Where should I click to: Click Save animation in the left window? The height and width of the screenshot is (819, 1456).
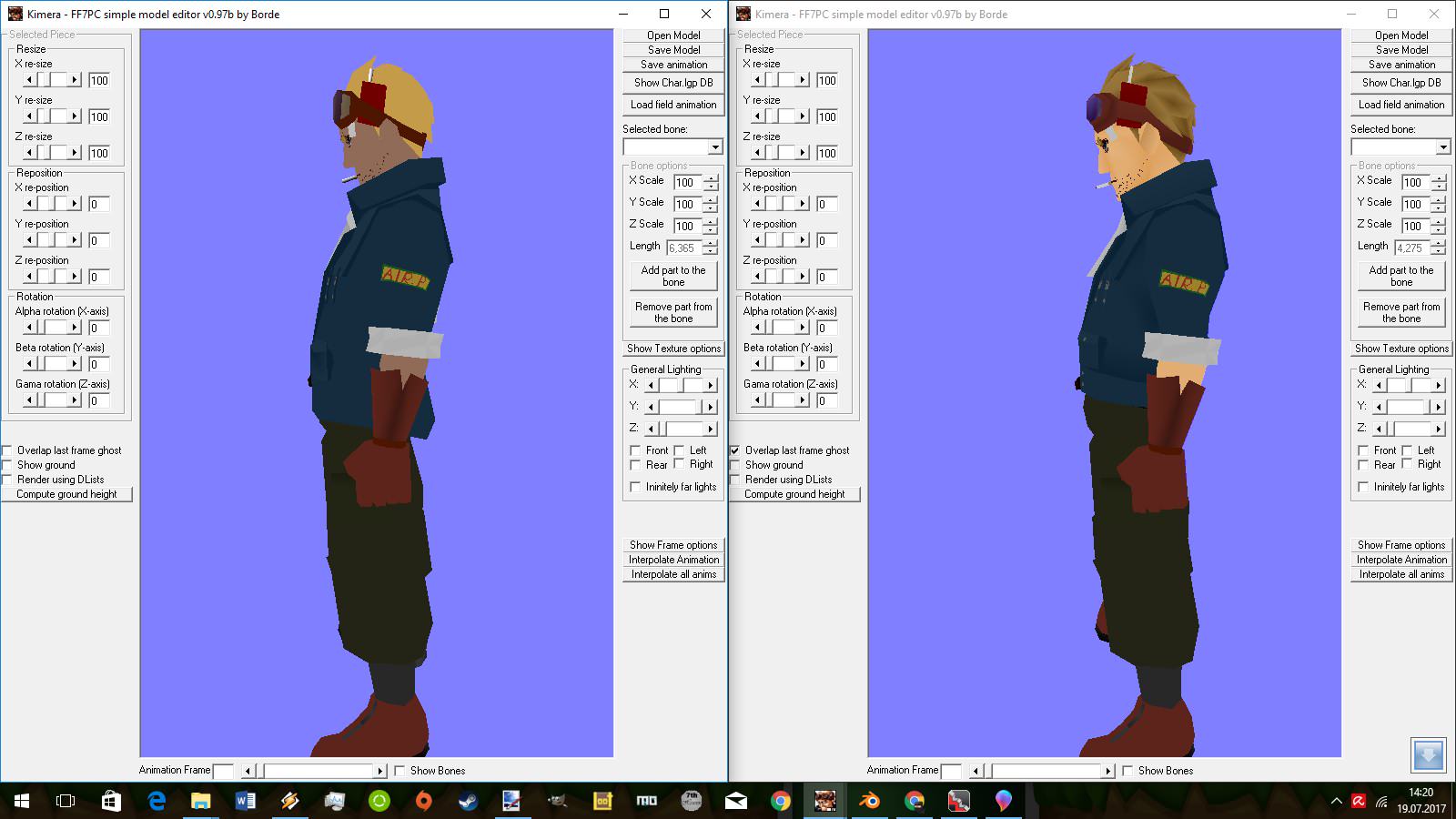point(673,65)
